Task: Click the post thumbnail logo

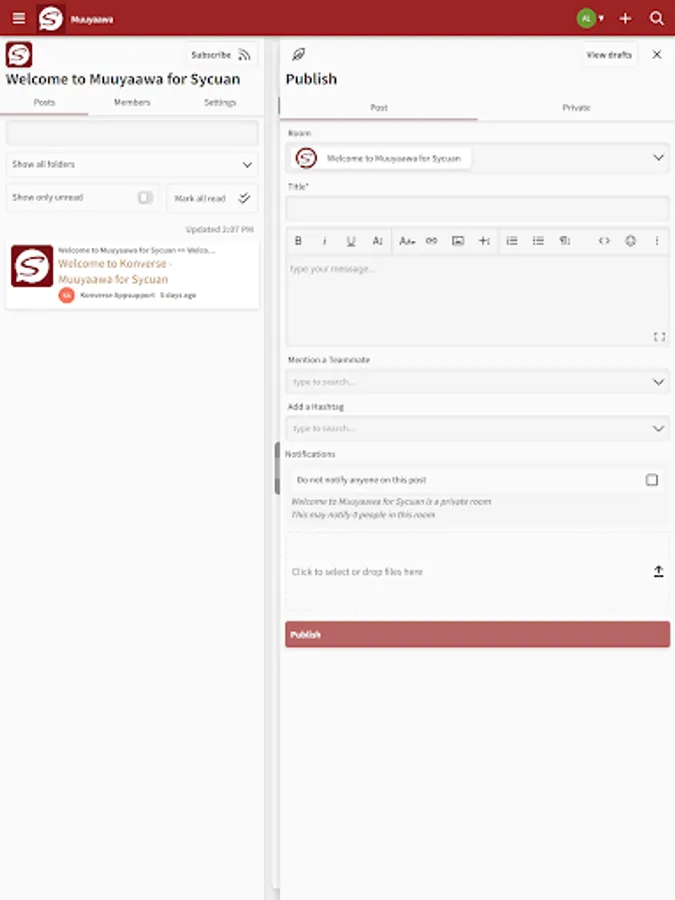Action: [32, 266]
